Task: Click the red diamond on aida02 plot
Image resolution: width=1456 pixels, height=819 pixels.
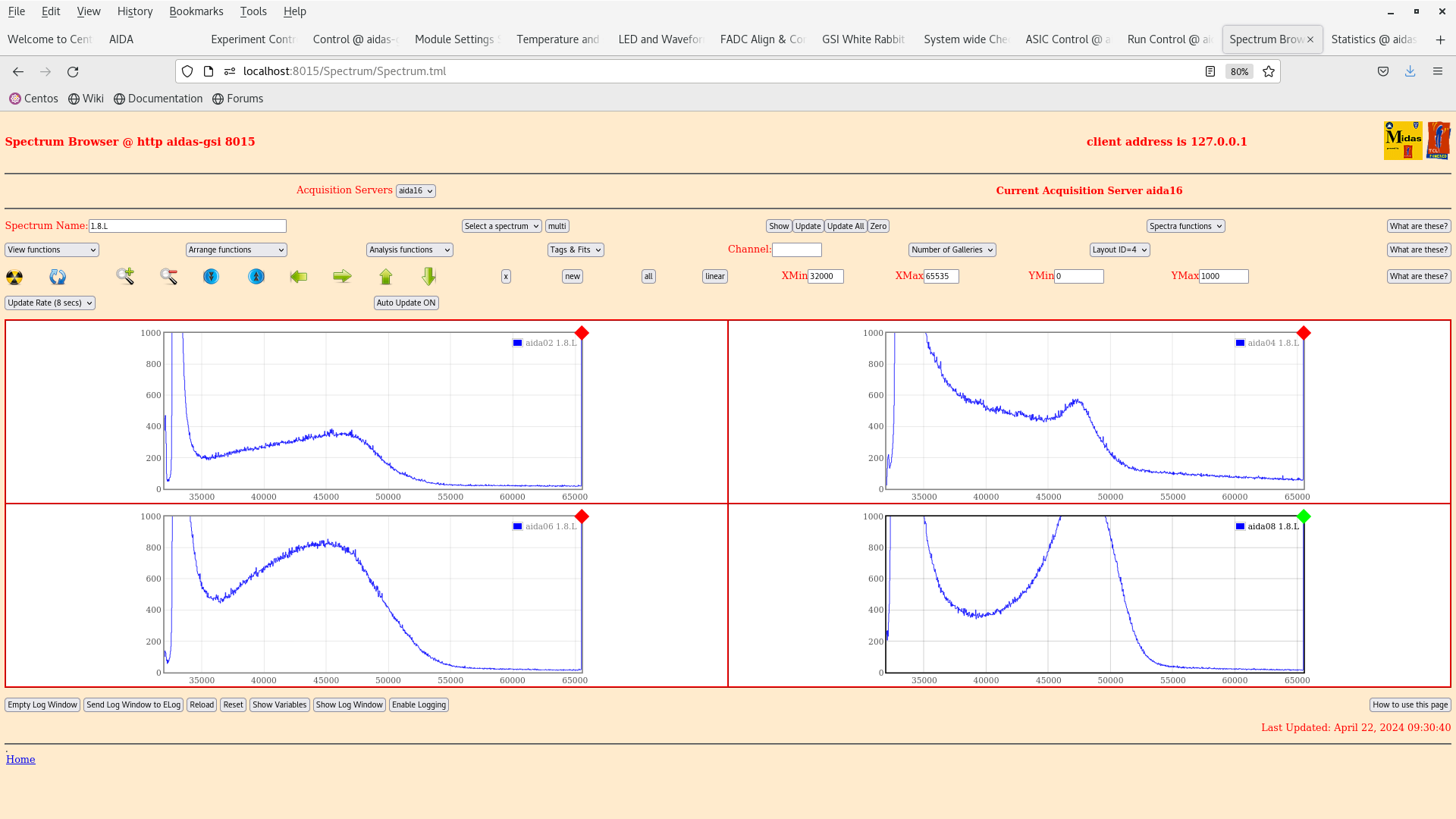Action: tap(582, 333)
